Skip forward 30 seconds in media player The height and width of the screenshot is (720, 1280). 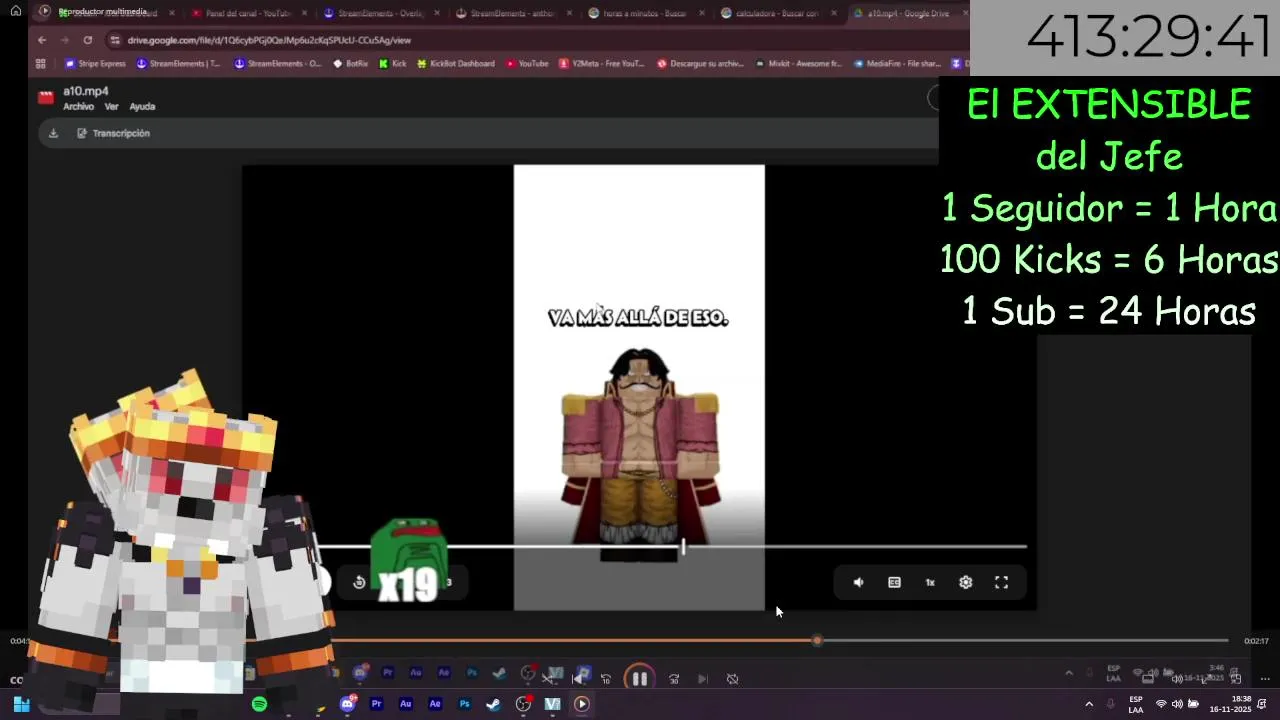coord(674,679)
